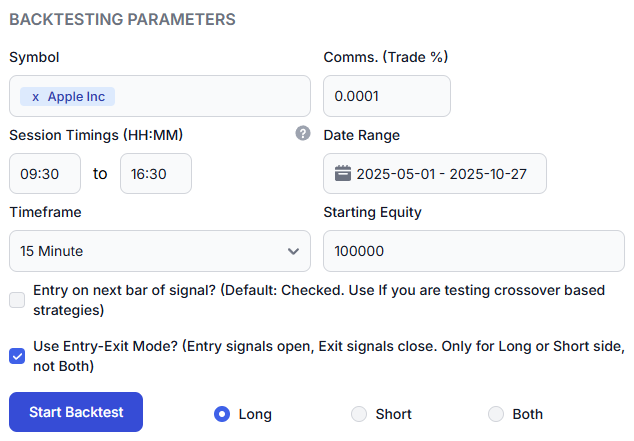Uncheck Use Entry-Exit Mode checkbox
The image size is (634, 441).
(17, 356)
